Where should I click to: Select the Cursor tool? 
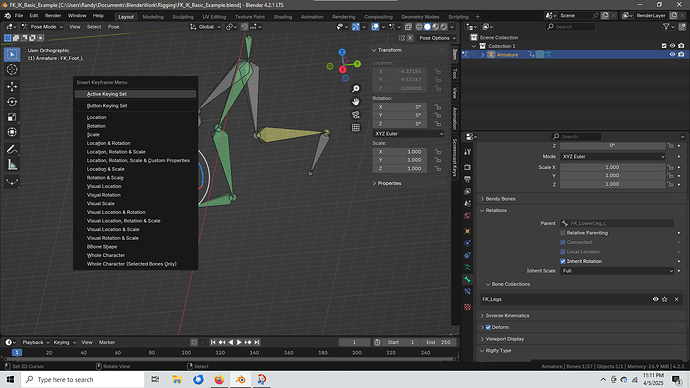click(12, 70)
